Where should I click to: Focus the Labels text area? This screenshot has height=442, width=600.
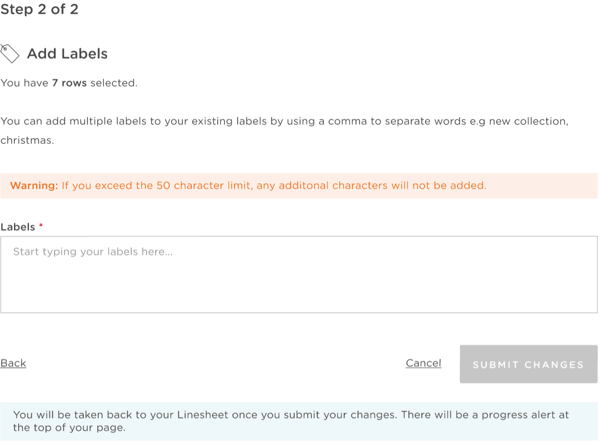[x=299, y=274]
